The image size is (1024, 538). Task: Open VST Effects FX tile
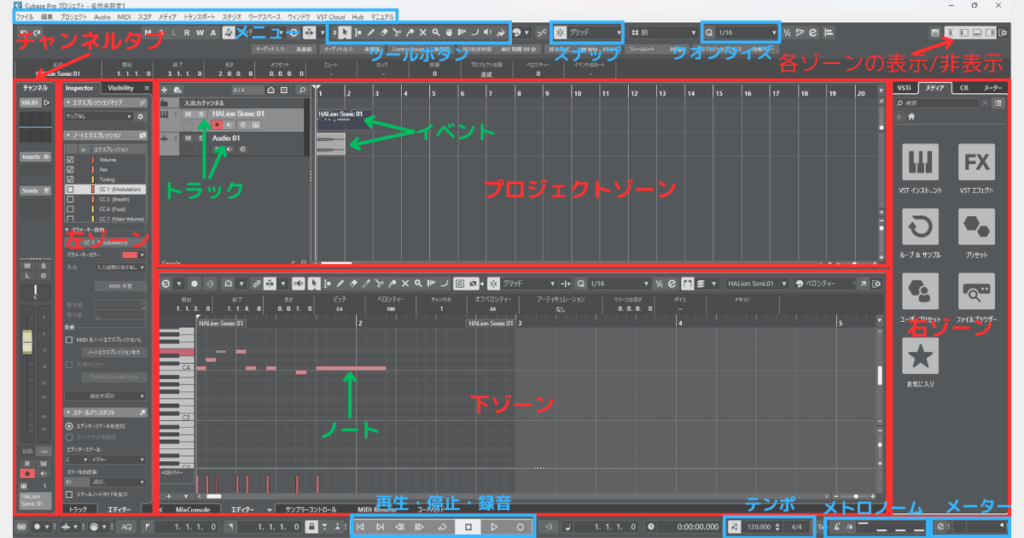pyautogui.click(x=976, y=162)
